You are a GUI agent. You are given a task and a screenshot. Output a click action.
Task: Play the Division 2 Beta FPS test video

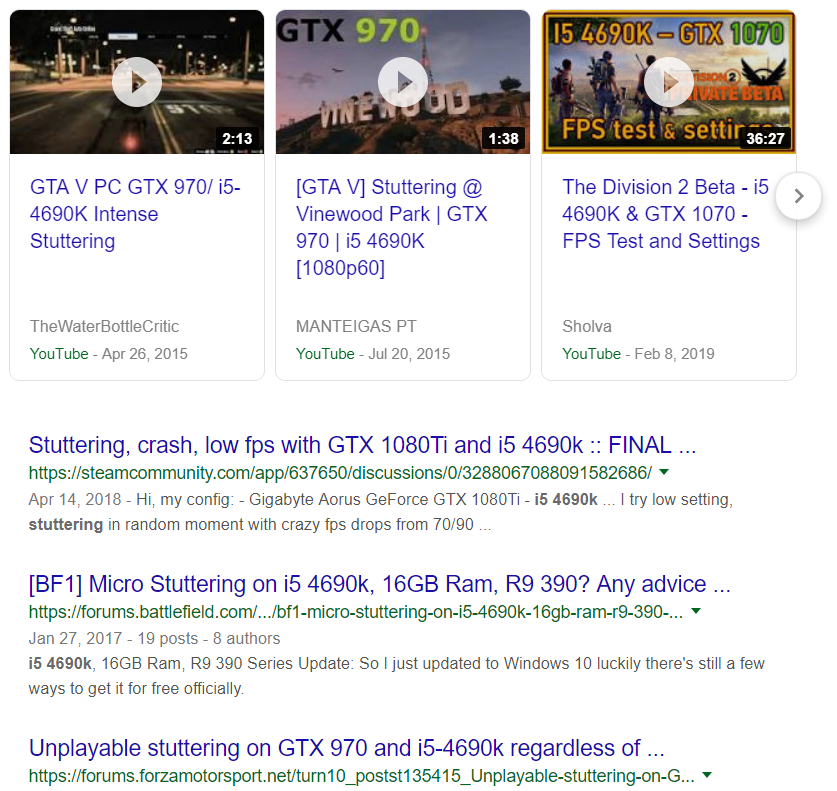(x=669, y=82)
